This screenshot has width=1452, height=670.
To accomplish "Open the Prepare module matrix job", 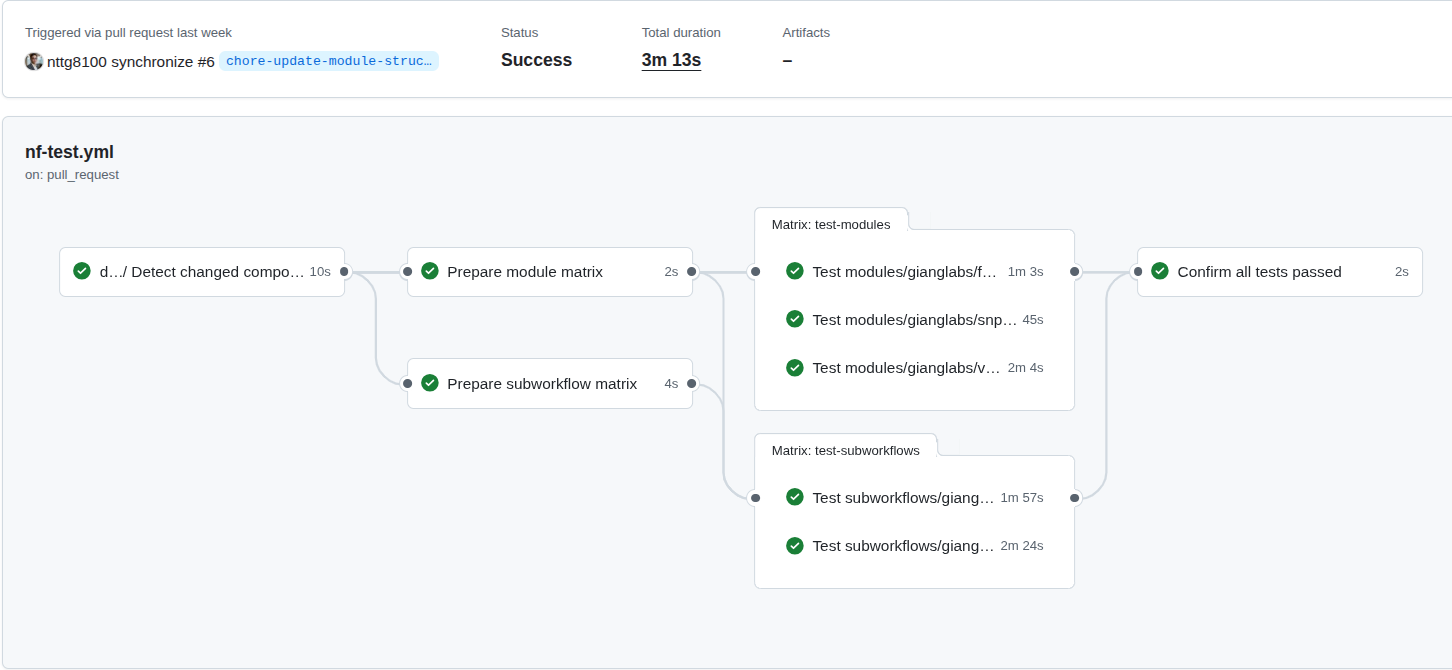I will [x=550, y=272].
